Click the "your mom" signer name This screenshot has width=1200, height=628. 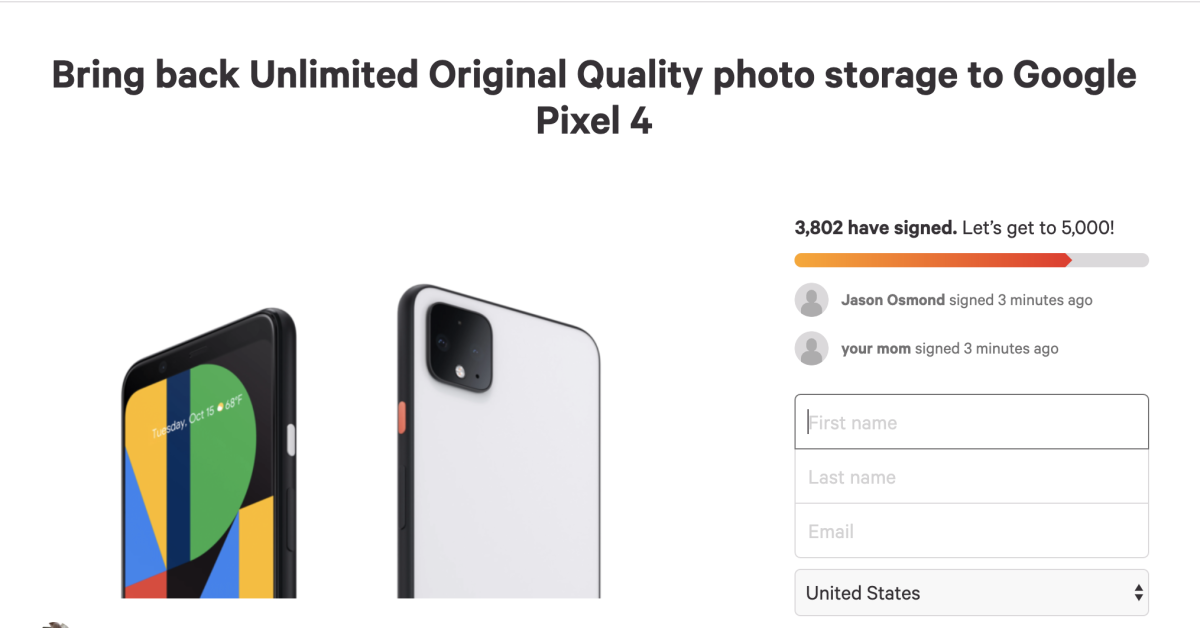click(876, 349)
